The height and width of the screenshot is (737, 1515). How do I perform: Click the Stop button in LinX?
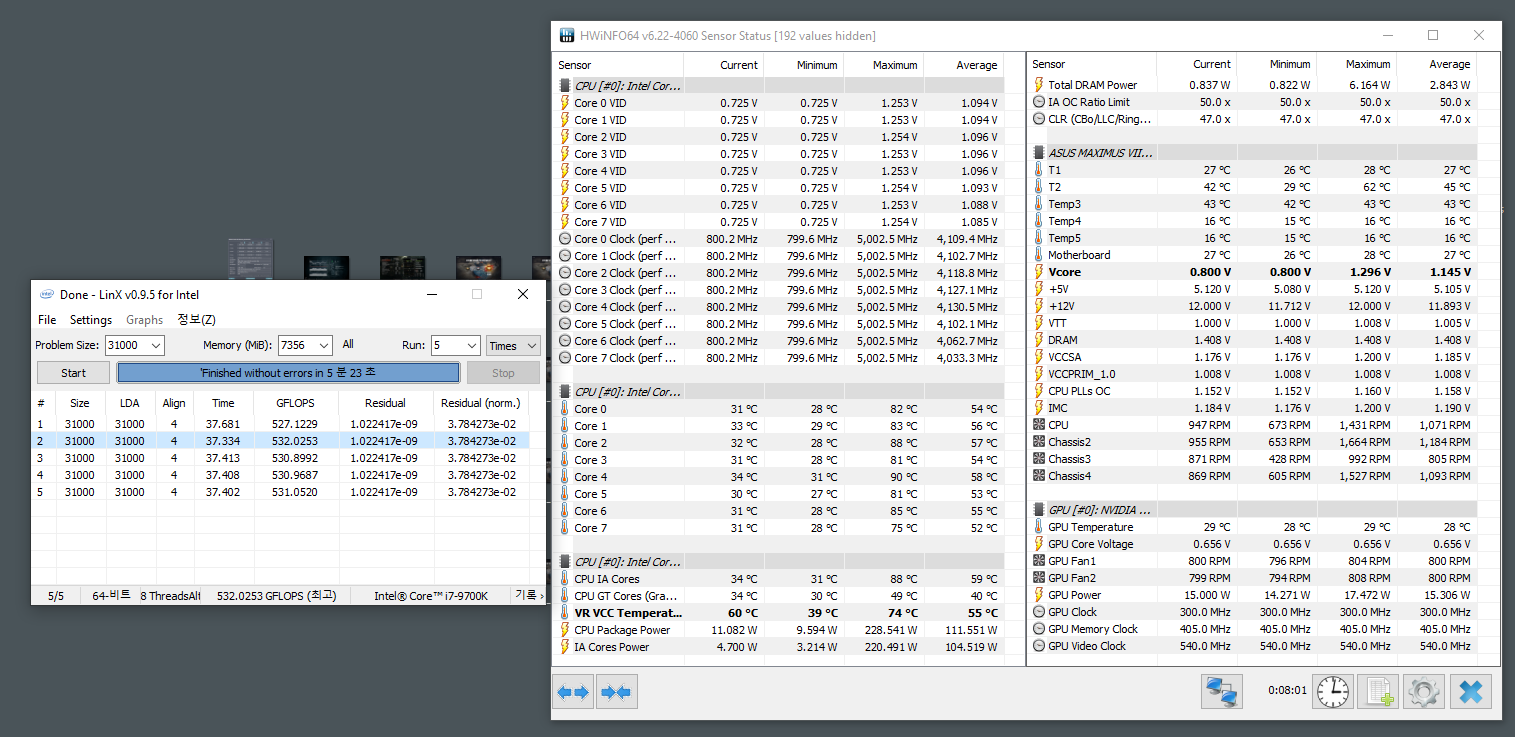(503, 373)
